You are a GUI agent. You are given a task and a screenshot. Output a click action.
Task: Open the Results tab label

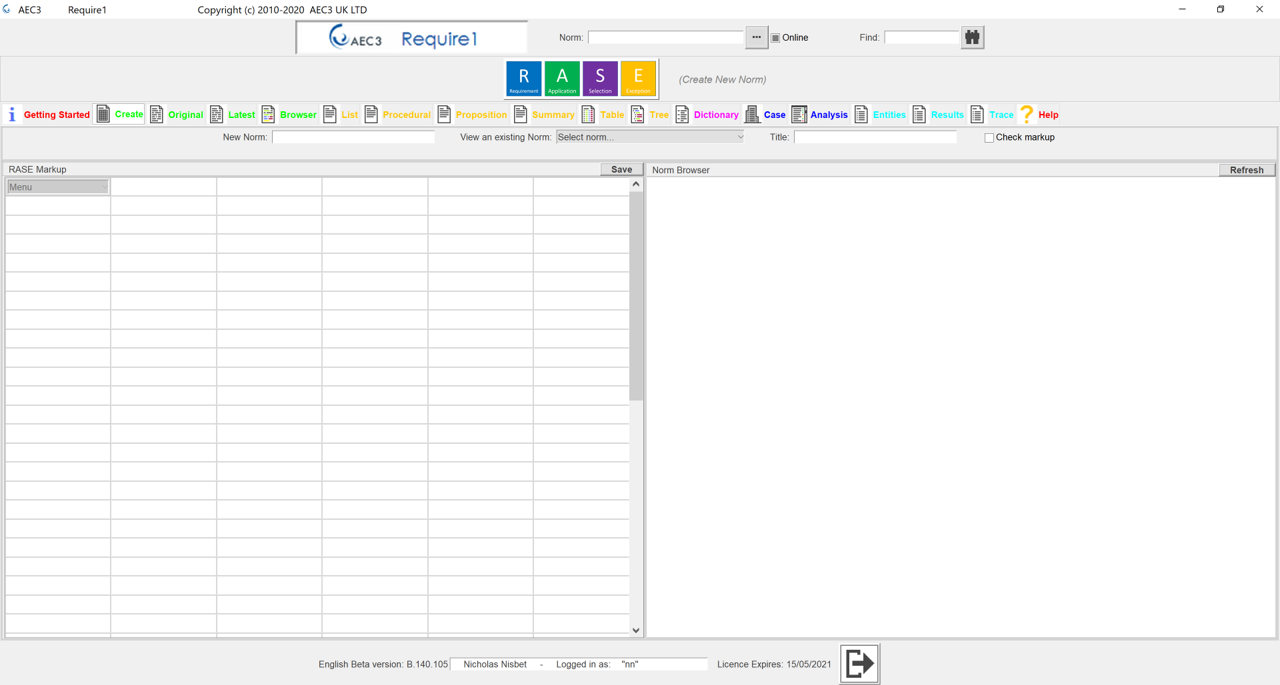coord(947,115)
